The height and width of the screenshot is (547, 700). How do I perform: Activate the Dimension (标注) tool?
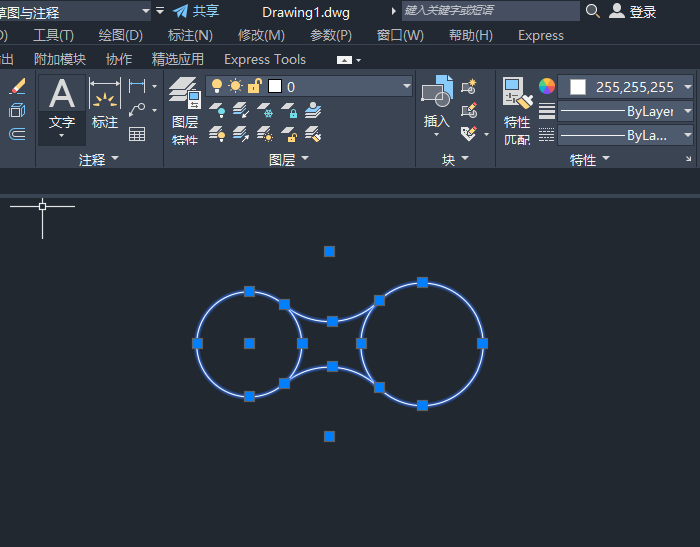(x=105, y=104)
